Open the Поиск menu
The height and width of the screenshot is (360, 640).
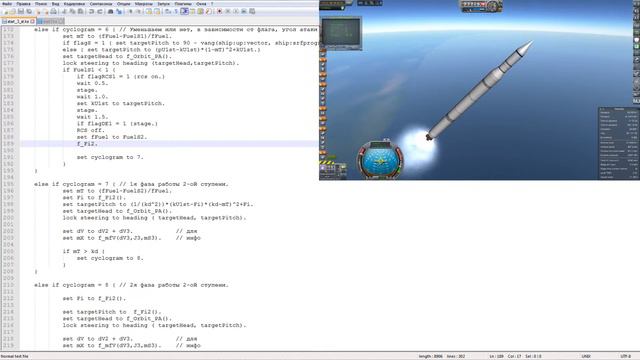click(x=41, y=4)
